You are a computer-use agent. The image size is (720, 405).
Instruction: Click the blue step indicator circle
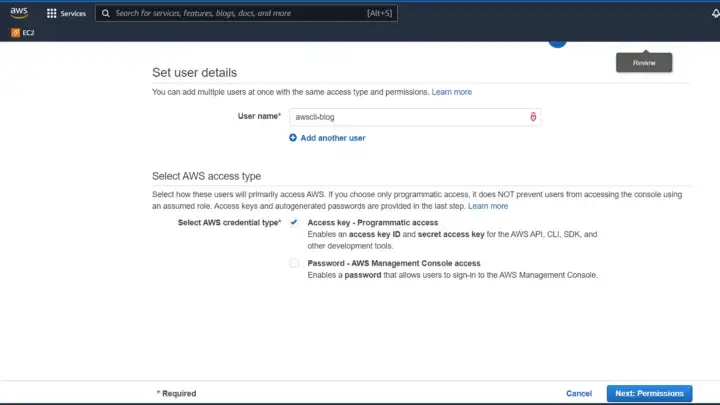557,41
